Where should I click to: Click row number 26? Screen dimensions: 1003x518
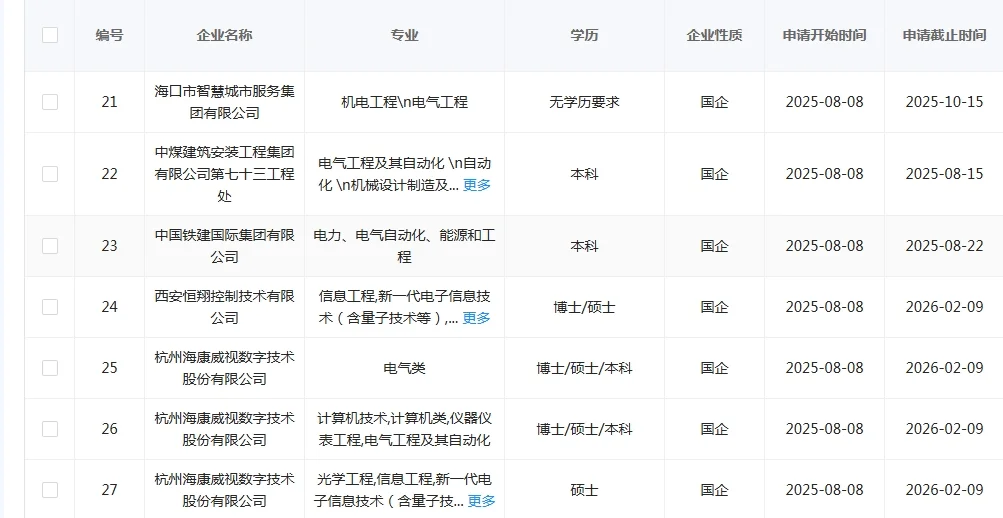coord(109,428)
